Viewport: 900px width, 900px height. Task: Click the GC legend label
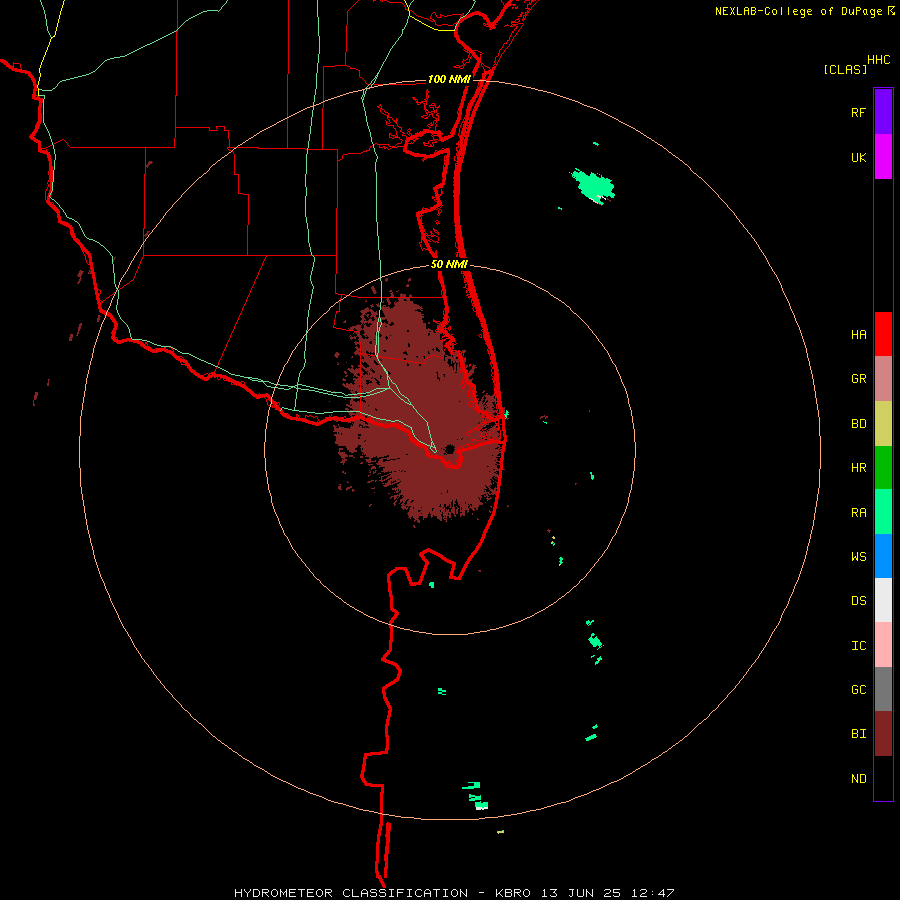(x=858, y=689)
